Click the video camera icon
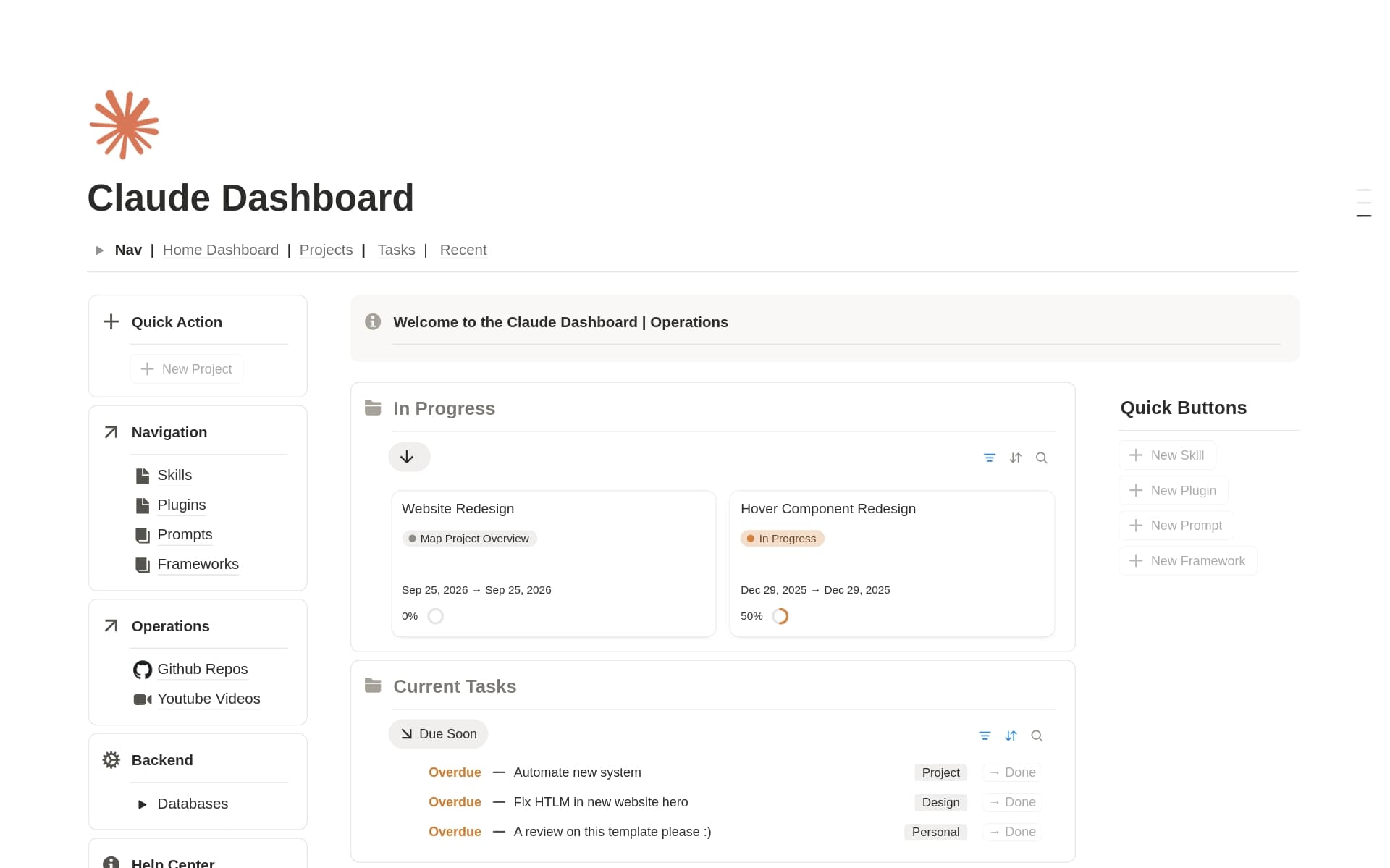 click(143, 699)
